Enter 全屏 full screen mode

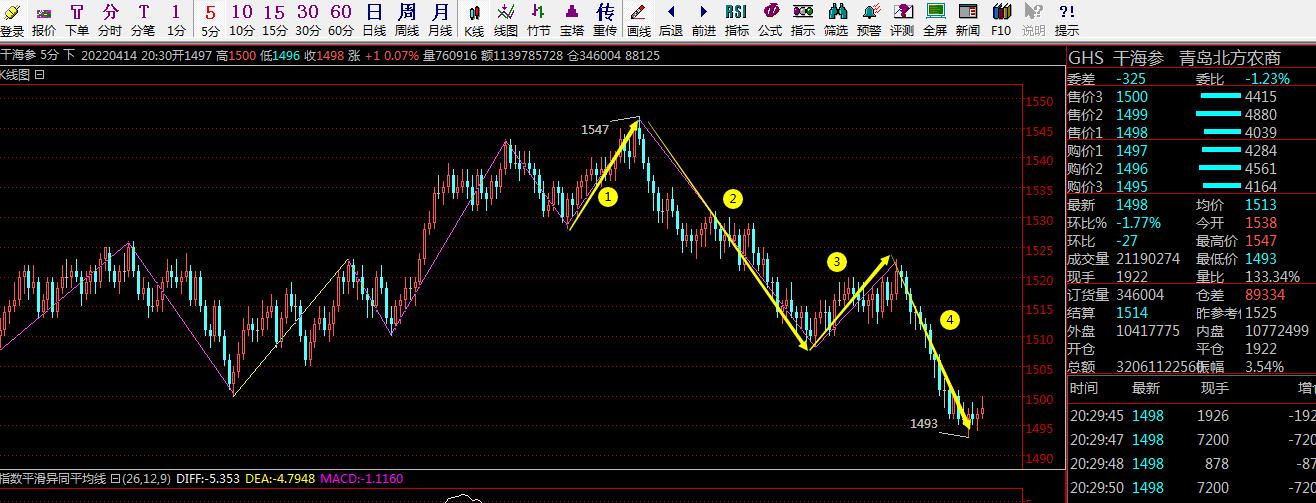click(x=935, y=18)
